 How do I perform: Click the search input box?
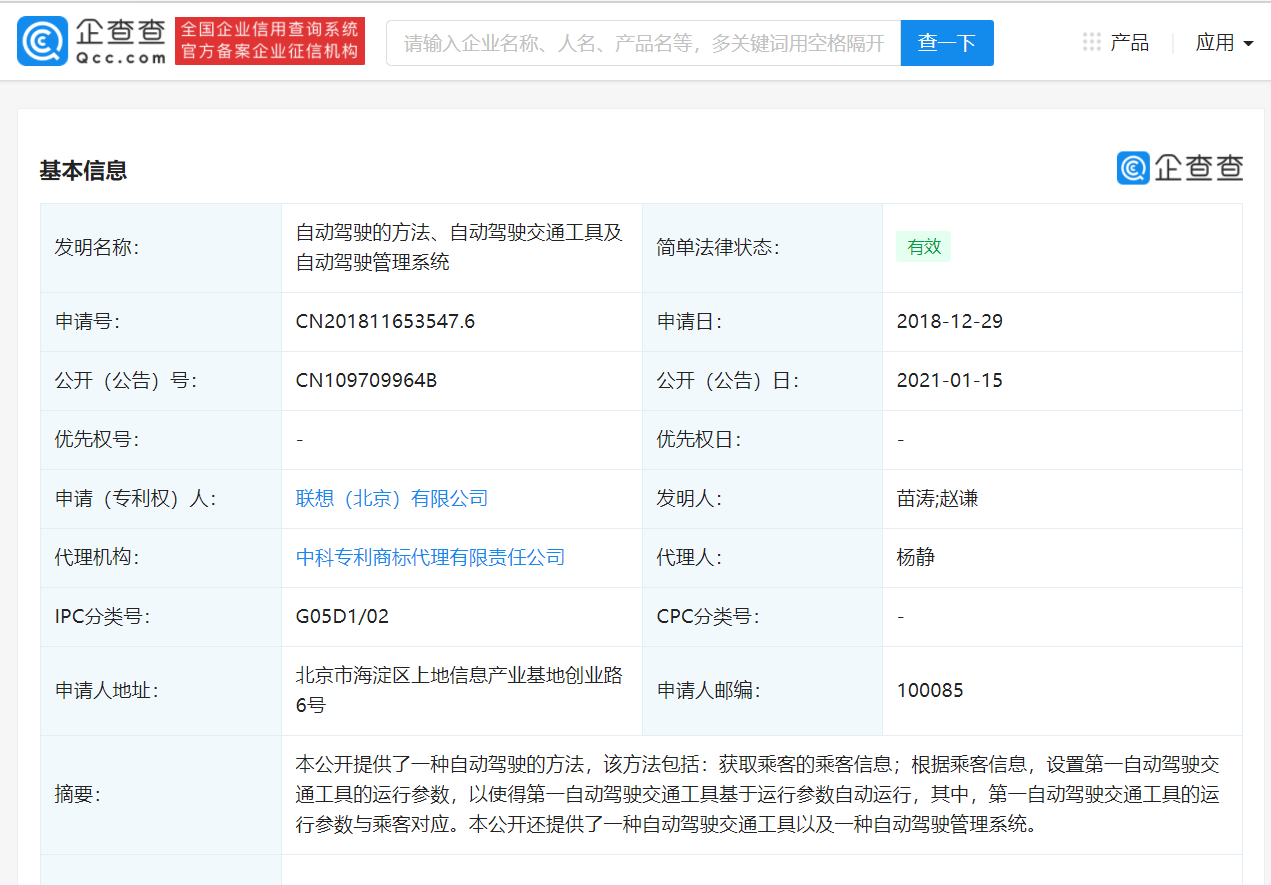coord(640,43)
